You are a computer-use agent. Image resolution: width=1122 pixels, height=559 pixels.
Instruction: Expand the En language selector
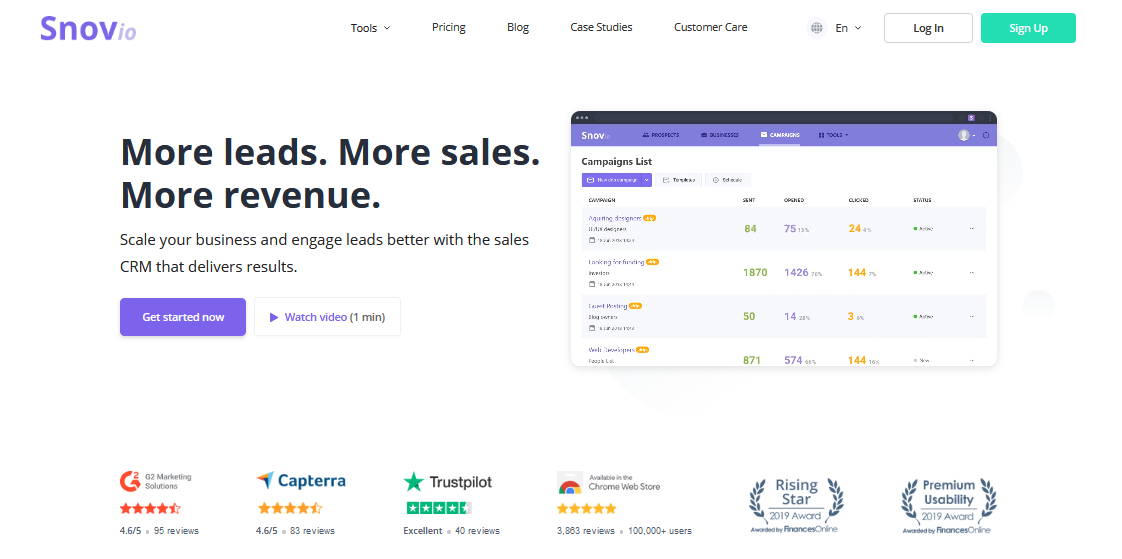click(849, 28)
